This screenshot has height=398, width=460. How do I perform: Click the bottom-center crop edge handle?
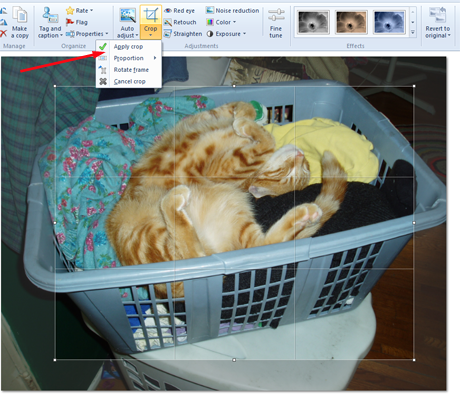234,360
